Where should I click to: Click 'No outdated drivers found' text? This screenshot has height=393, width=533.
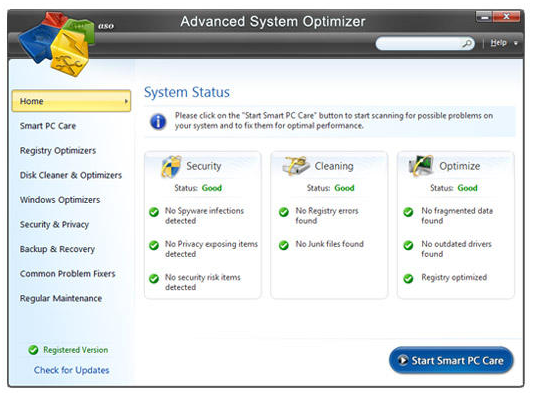point(457,249)
